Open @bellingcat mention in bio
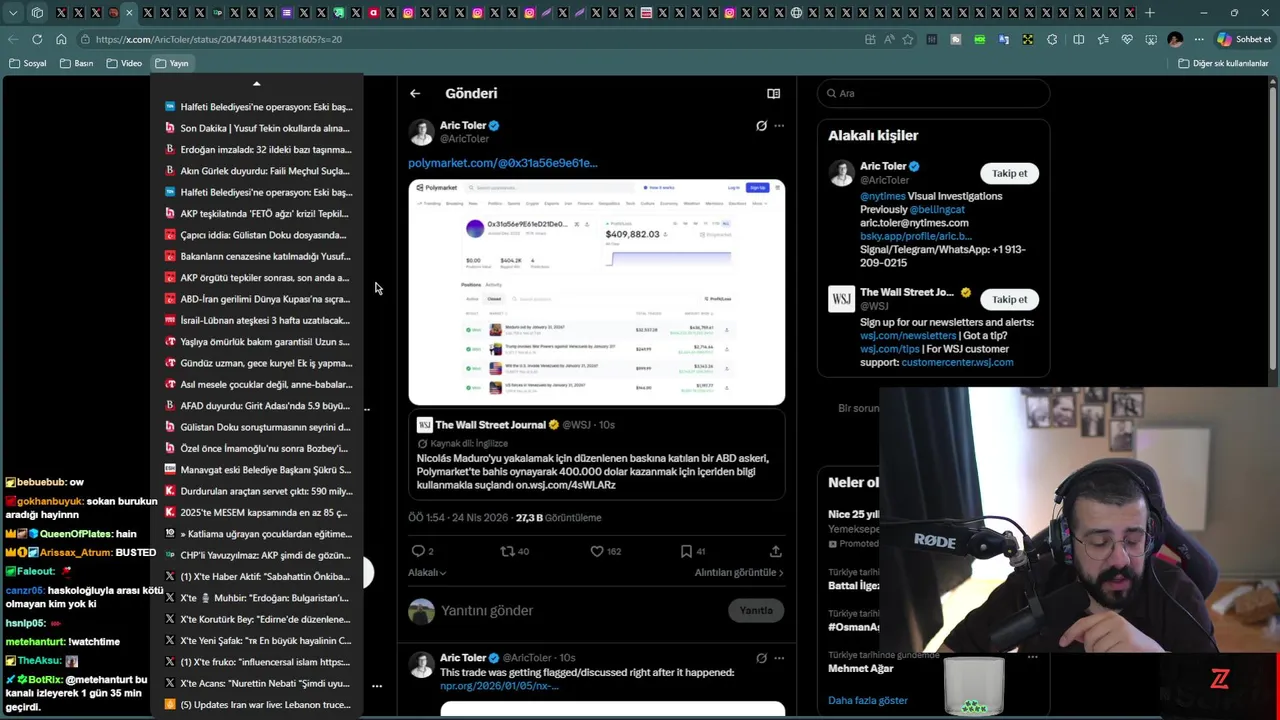1280x720 pixels. point(940,210)
